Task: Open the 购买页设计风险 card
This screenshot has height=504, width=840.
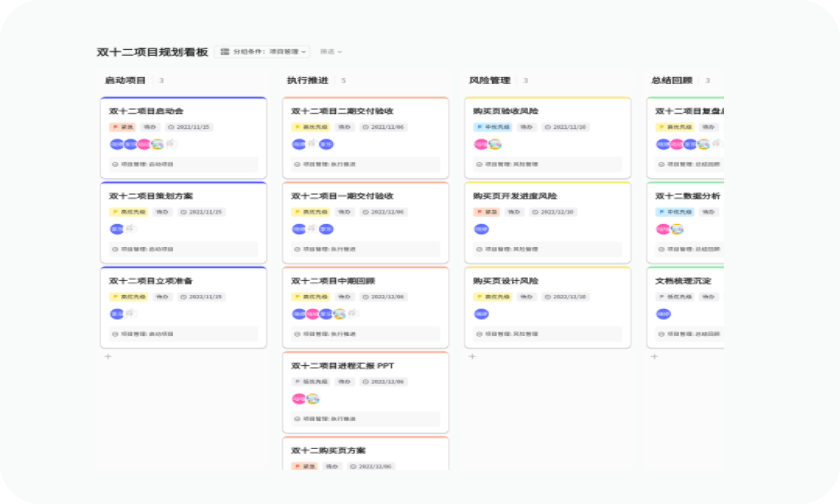Action: [548, 307]
